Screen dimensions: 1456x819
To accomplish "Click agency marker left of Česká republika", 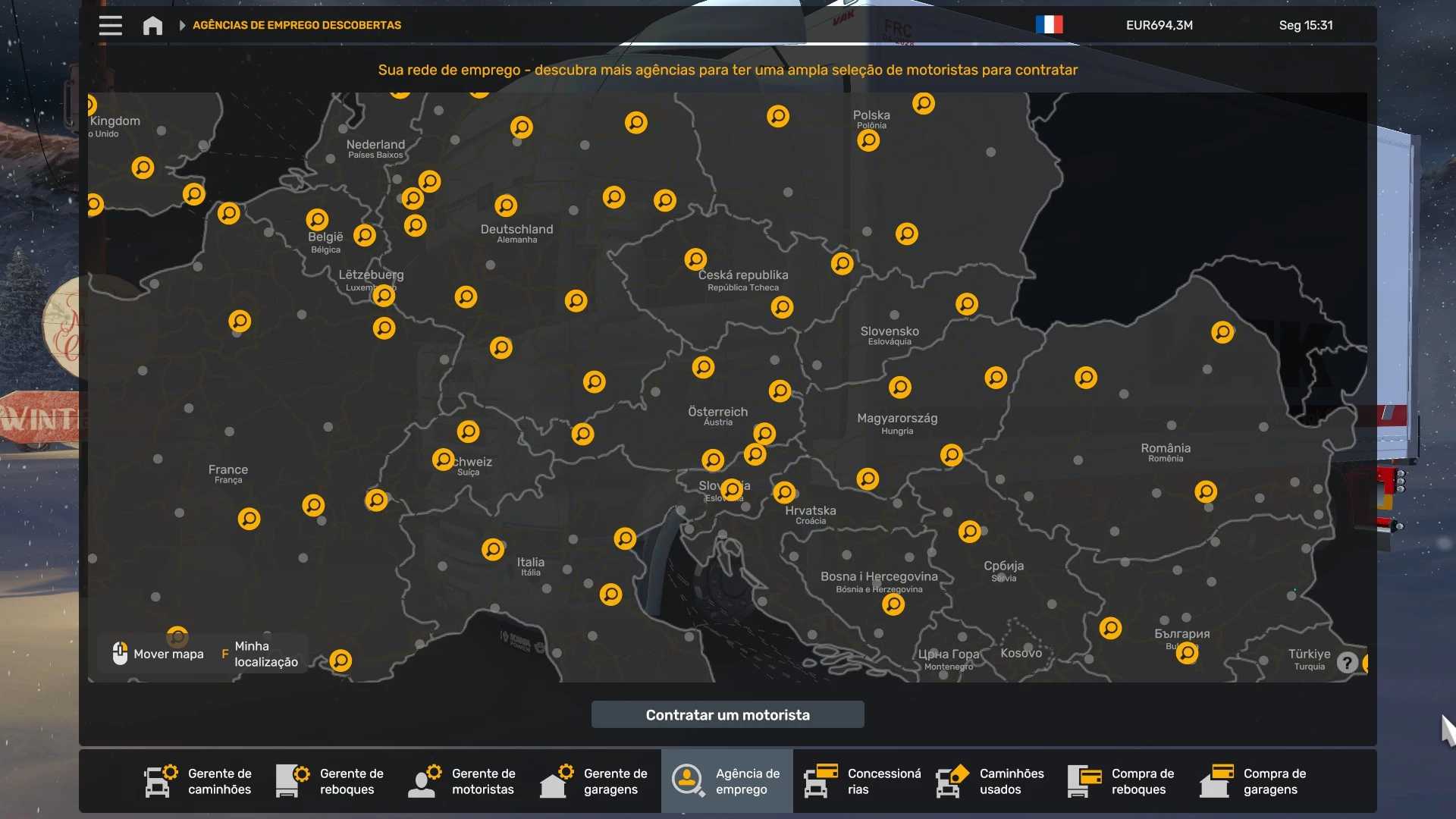I will point(695,259).
